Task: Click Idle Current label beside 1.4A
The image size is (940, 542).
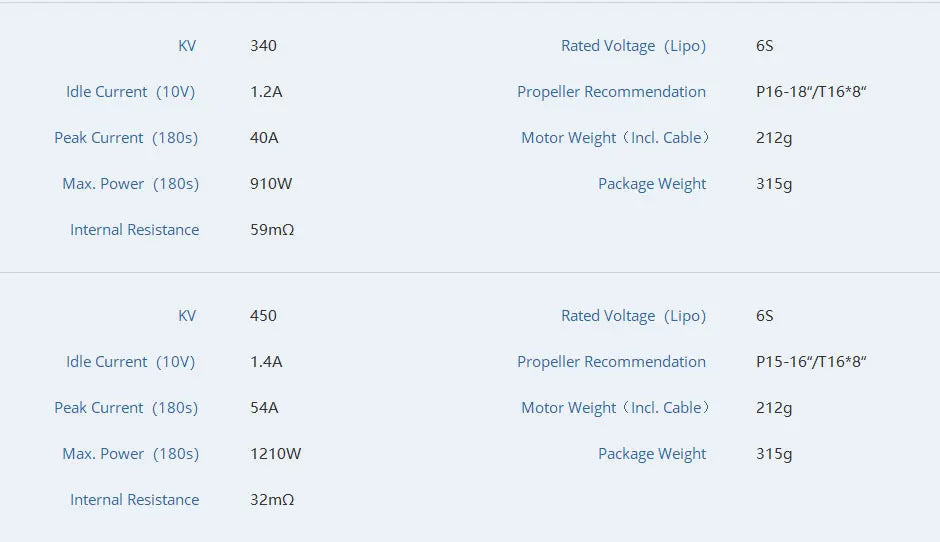Action: pos(130,362)
